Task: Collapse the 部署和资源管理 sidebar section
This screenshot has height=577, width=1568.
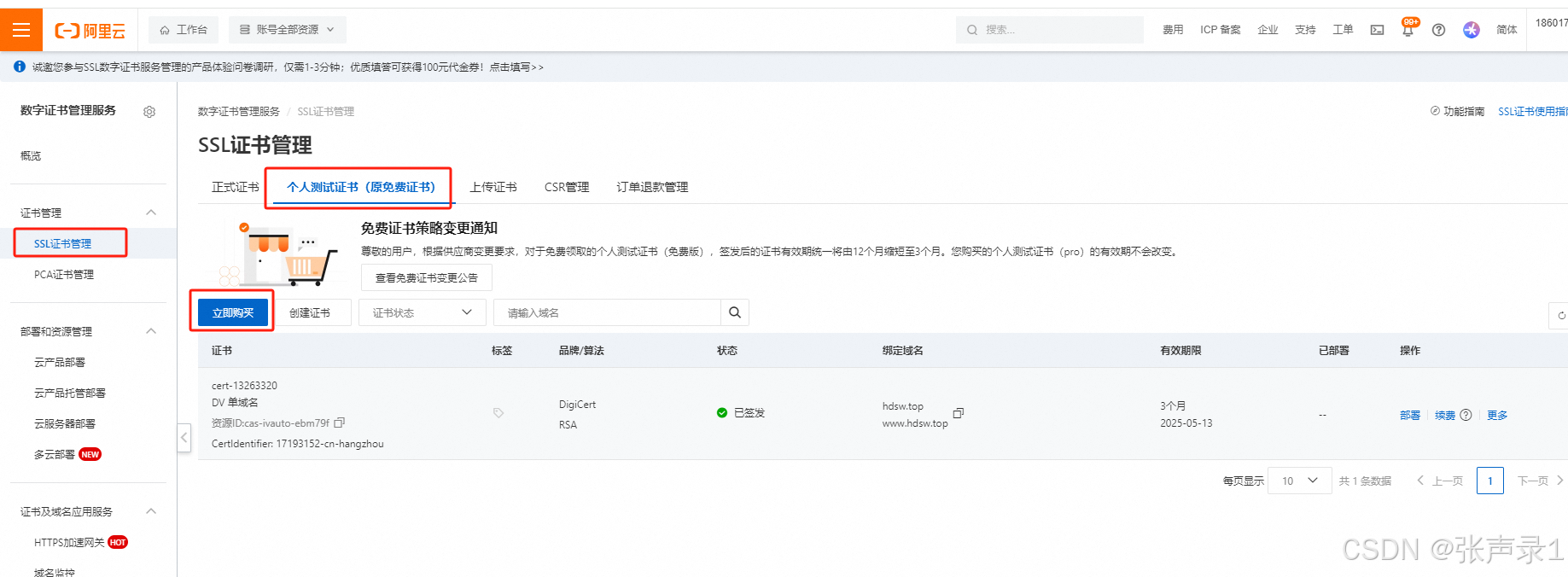Action: [151, 331]
